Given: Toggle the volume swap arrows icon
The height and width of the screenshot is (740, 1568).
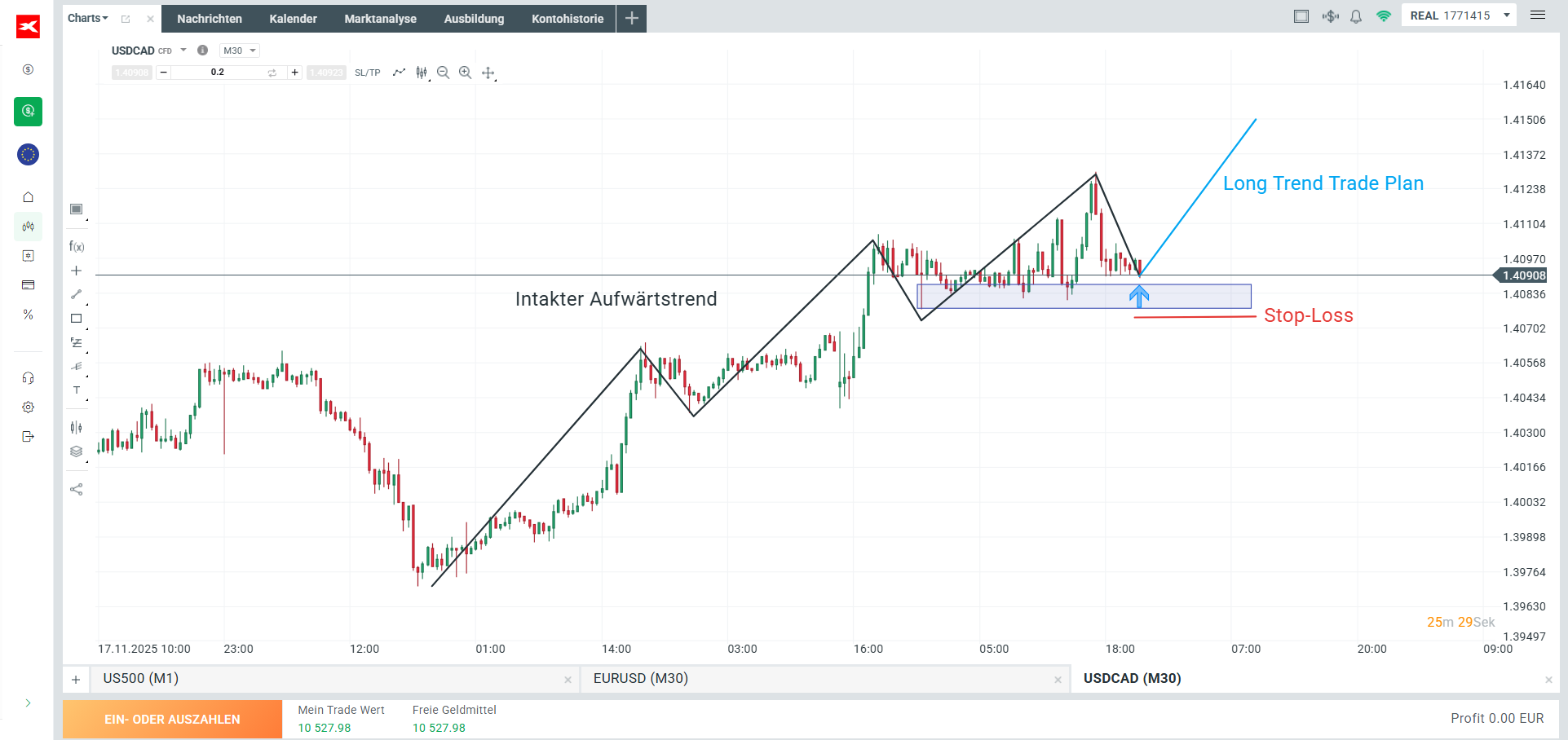Looking at the screenshot, I should pyautogui.click(x=272, y=73).
